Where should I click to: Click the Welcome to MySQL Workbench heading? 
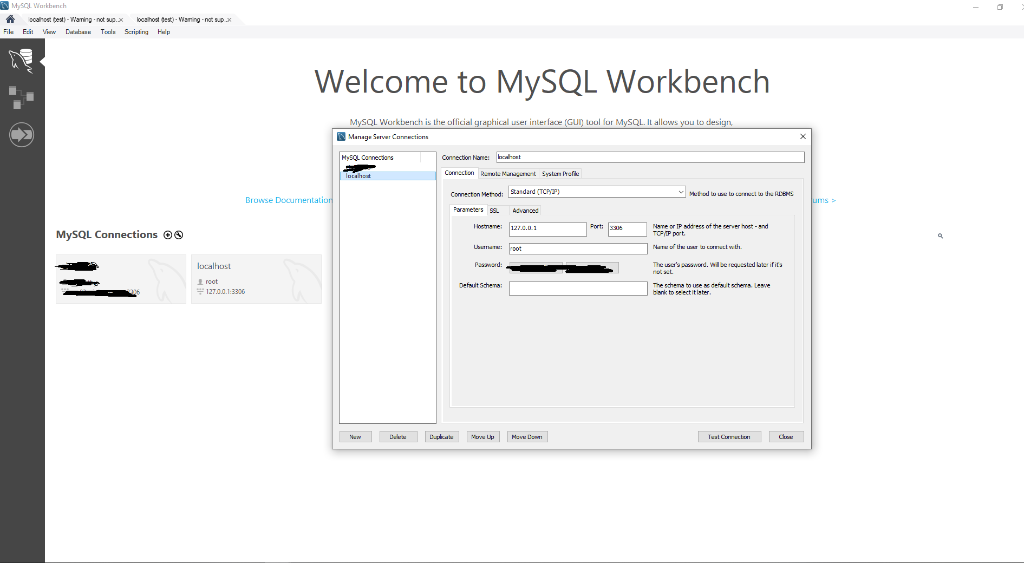coord(542,82)
